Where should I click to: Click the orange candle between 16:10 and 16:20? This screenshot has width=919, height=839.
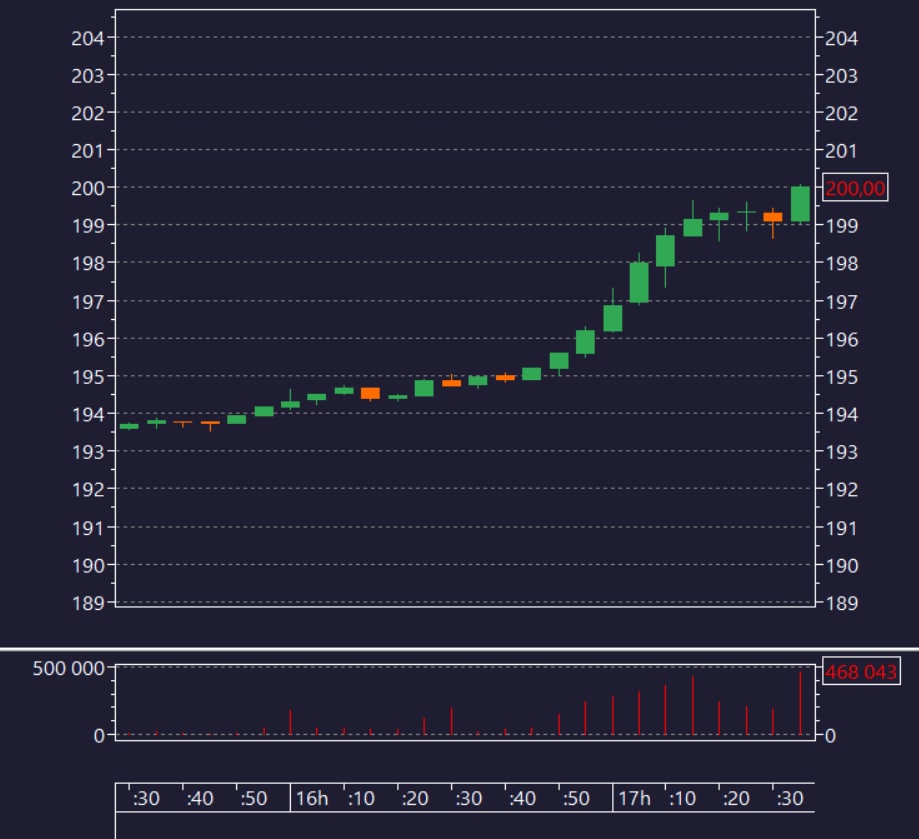pos(370,393)
